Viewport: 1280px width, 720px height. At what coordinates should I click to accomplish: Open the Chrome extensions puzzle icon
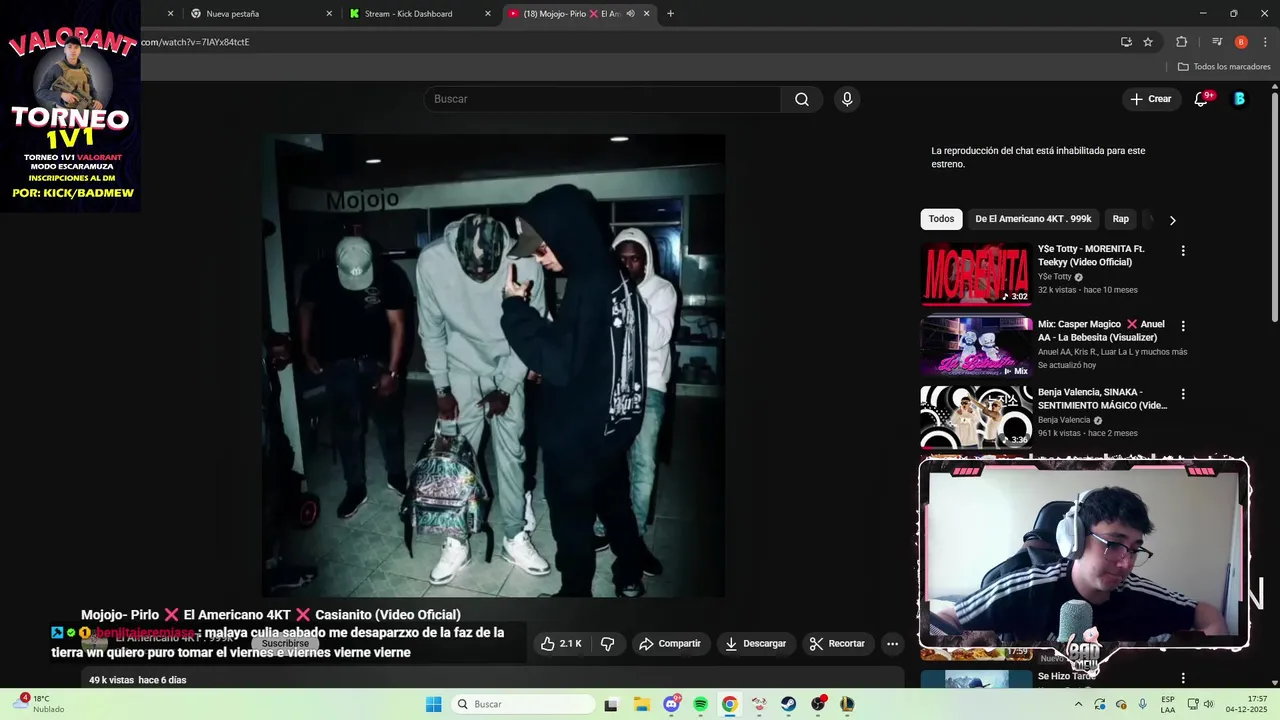1181,42
